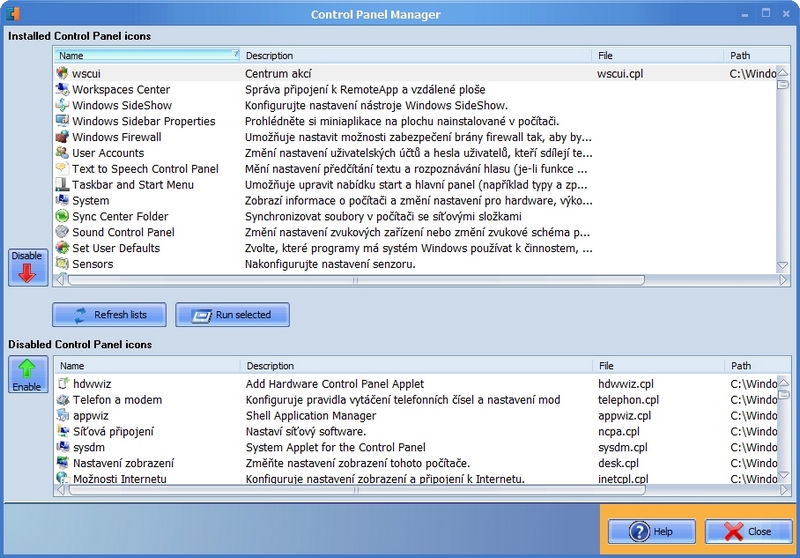The image size is (800, 558).
Task: Select the Centrum akcí description
Action: pos(278,73)
